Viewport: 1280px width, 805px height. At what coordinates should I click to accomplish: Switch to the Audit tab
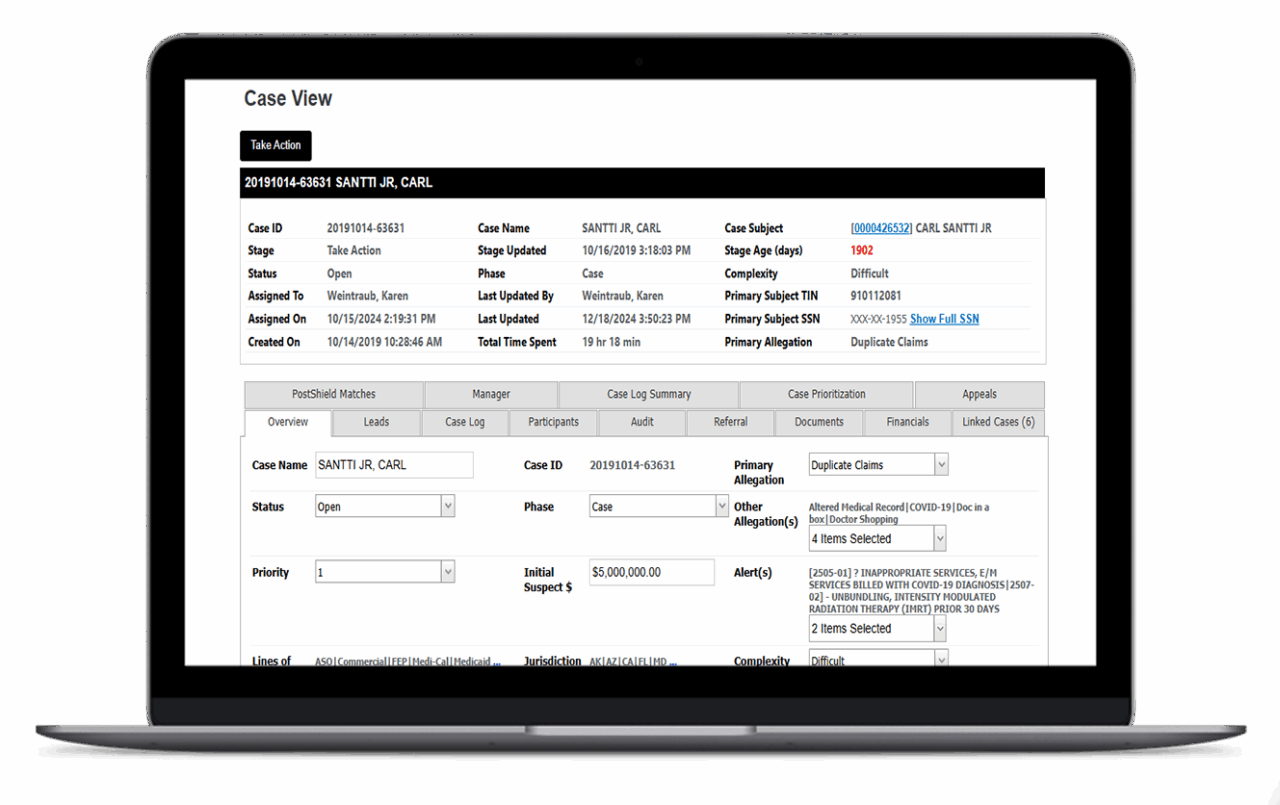pyautogui.click(x=641, y=422)
